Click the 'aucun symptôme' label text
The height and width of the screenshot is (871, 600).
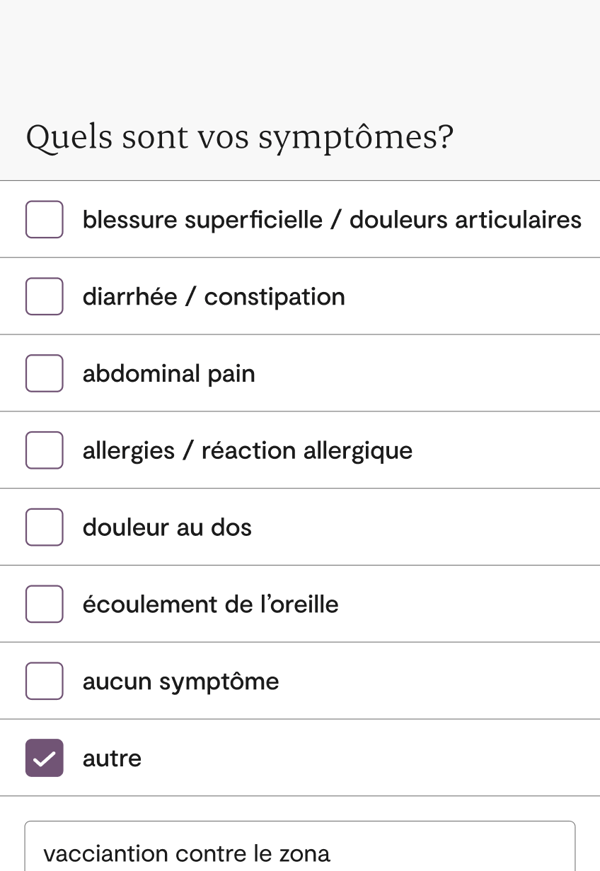pos(180,682)
